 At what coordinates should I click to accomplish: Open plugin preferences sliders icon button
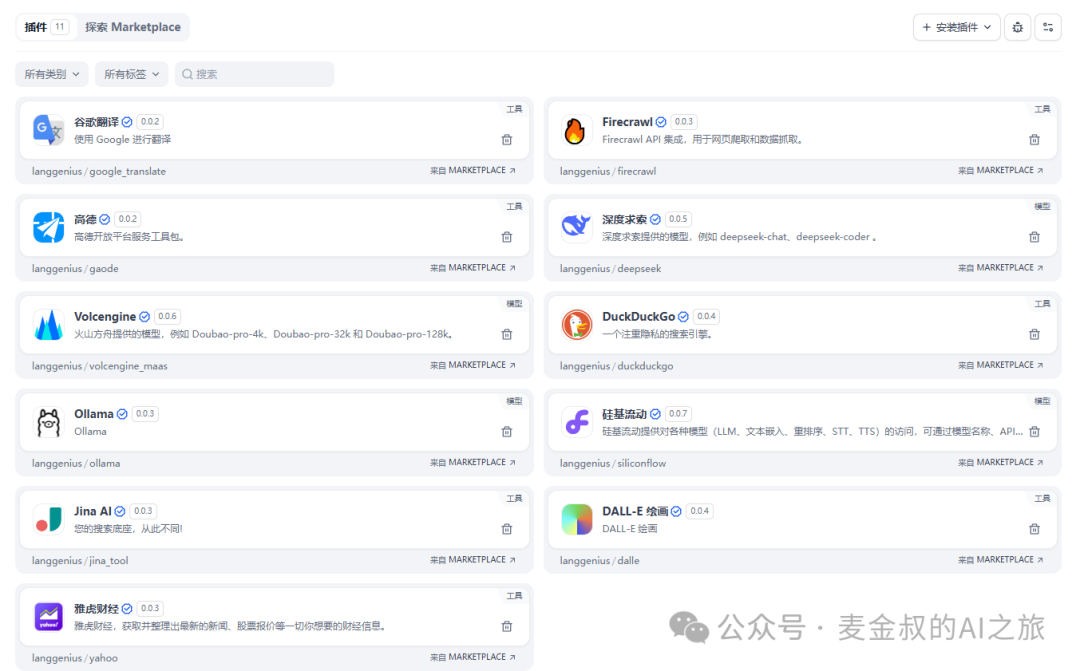[x=1048, y=28]
